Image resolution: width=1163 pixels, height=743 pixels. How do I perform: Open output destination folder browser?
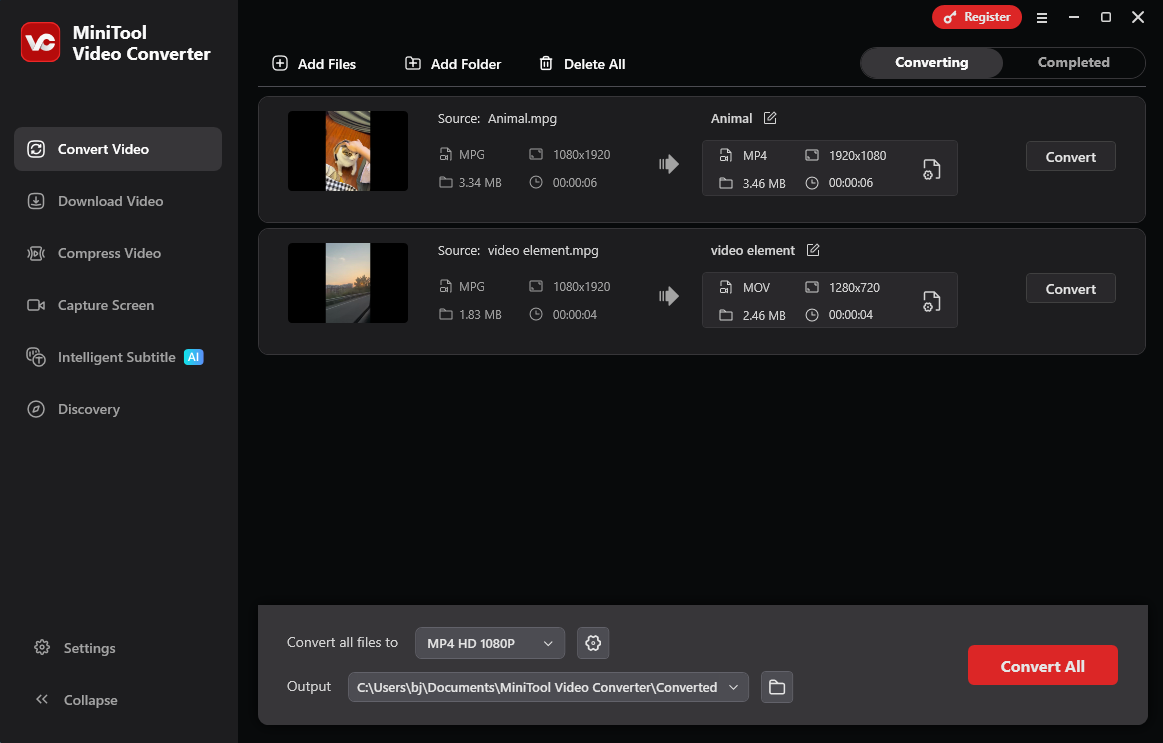tap(777, 687)
